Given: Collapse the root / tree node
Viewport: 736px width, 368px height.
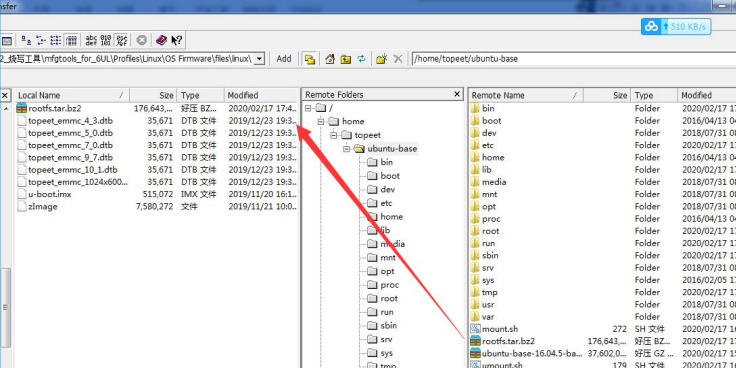Looking at the screenshot, I should pos(308,108).
